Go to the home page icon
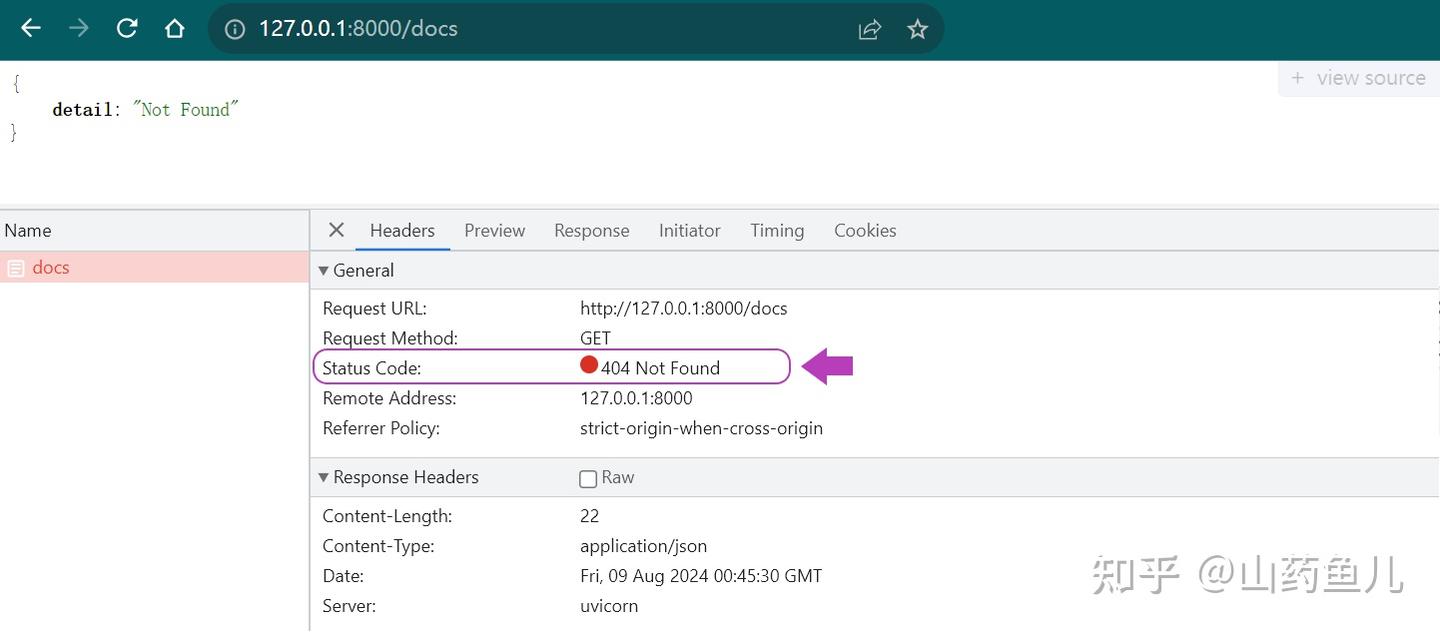 pyautogui.click(x=175, y=28)
